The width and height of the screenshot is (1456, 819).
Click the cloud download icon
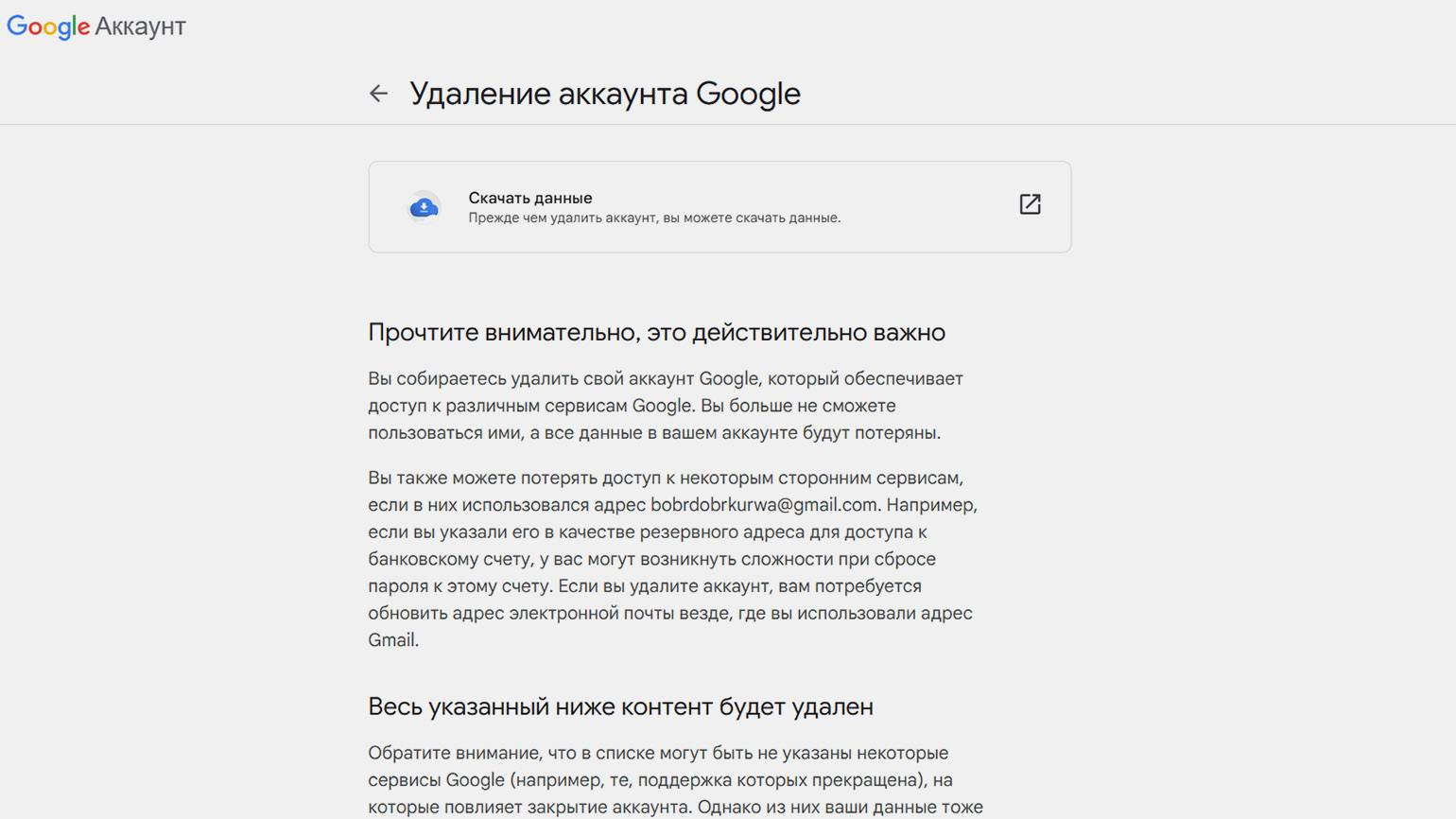(x=424, y=206)
